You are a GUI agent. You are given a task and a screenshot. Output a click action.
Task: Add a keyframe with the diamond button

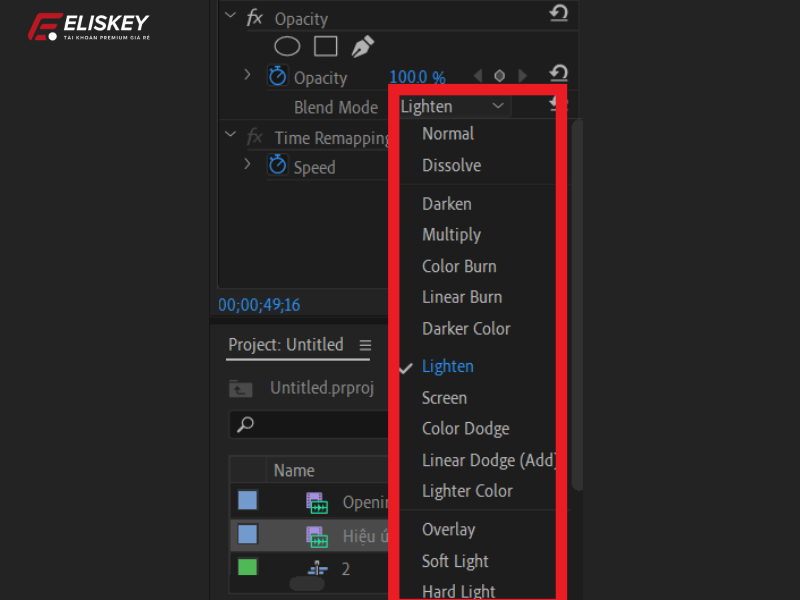[499, 73]
